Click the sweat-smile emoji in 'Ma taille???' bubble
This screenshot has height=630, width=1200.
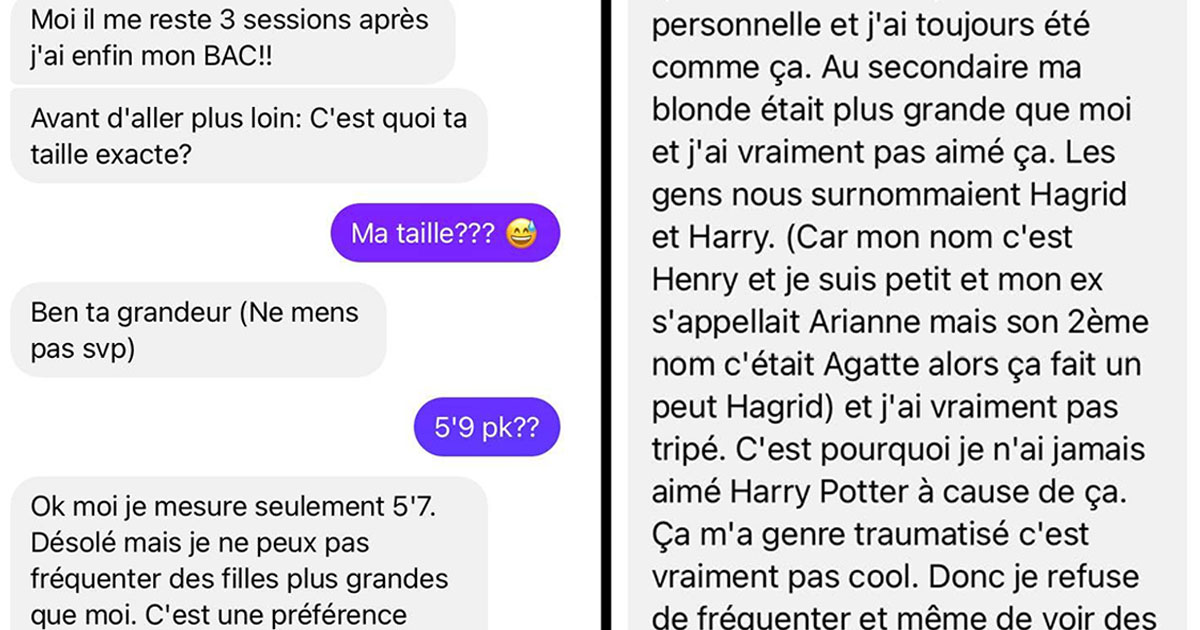pos(521,234)
